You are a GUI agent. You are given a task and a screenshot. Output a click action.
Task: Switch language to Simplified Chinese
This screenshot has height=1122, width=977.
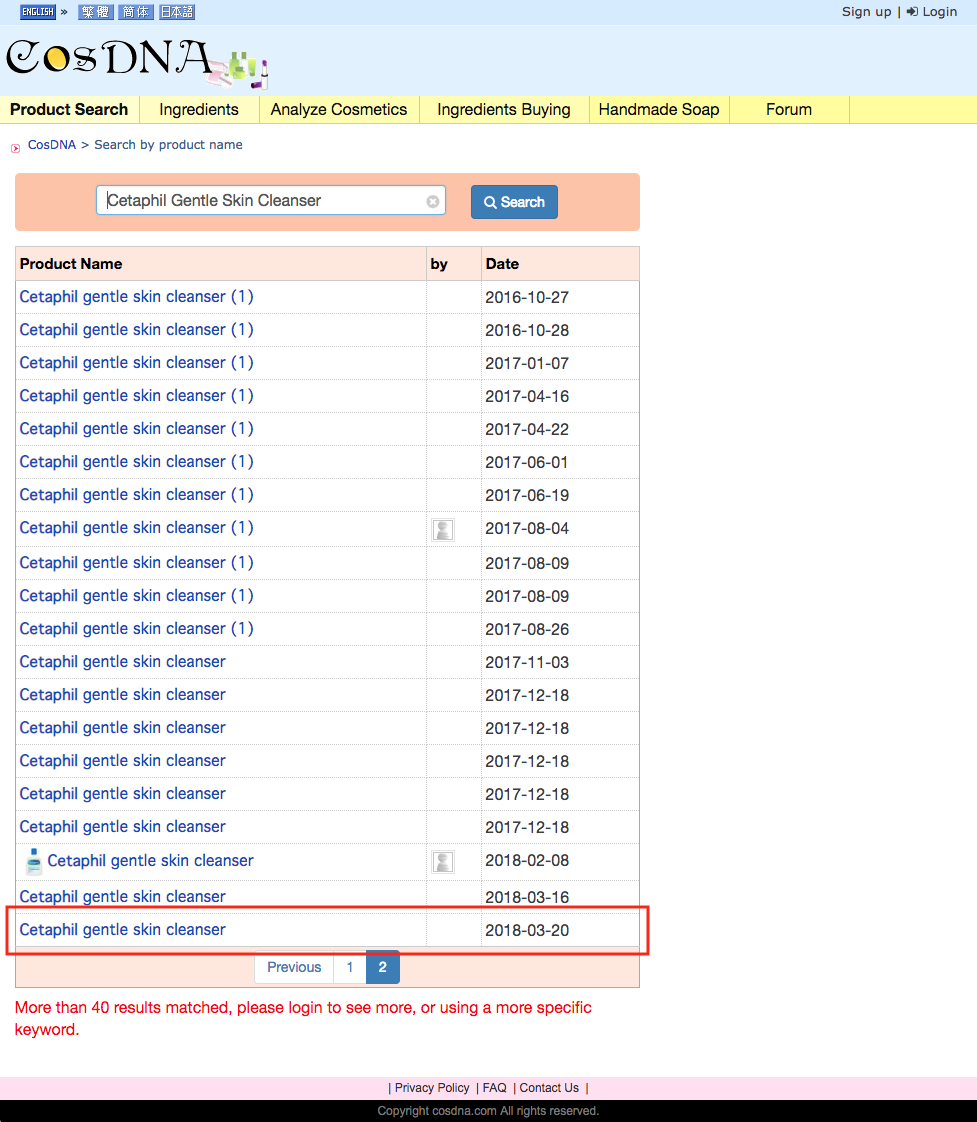(x=135, y=11)
